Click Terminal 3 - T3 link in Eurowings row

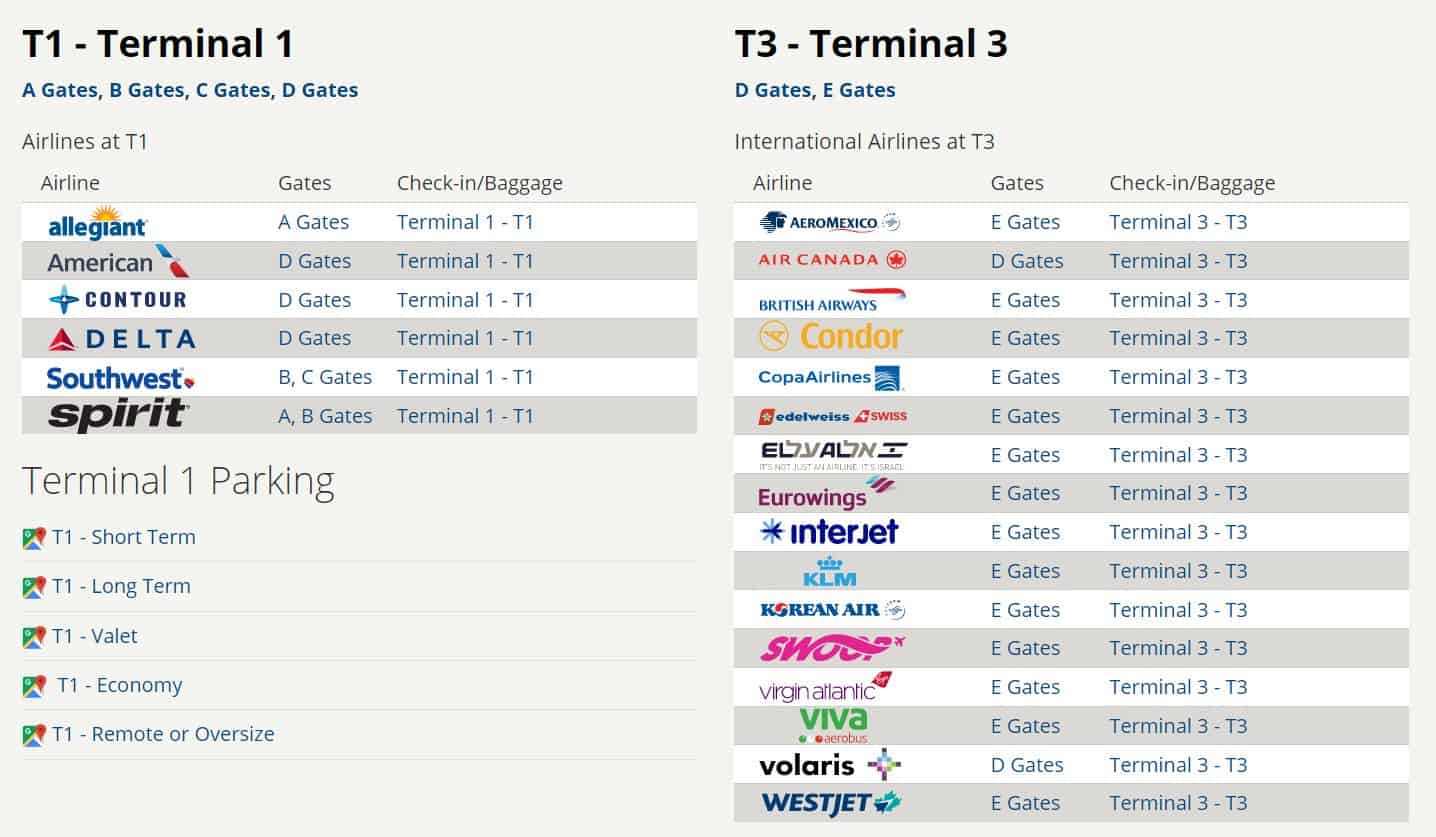(1178, 493)
